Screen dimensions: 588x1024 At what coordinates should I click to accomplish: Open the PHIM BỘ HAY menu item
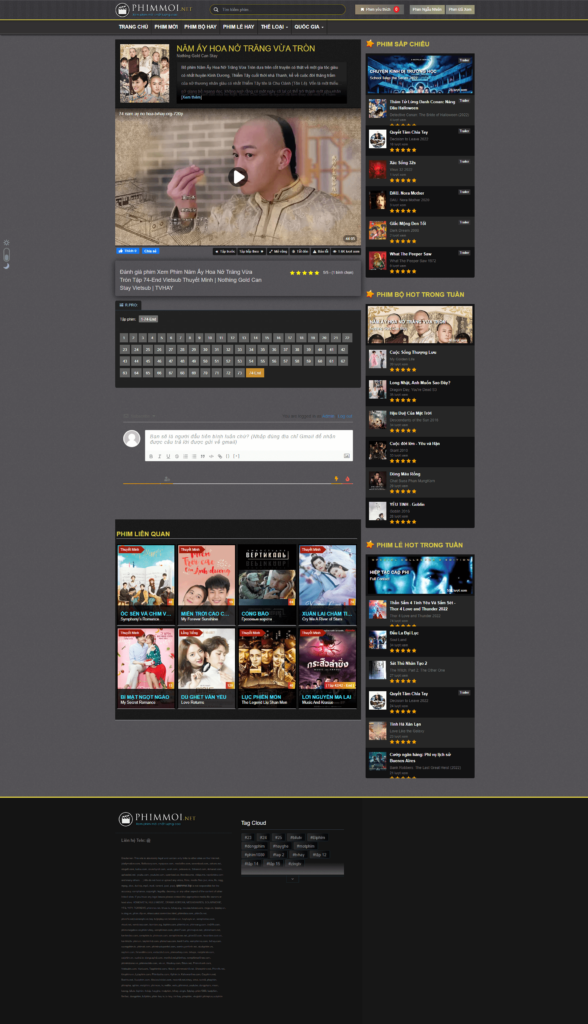pos(200,27)
